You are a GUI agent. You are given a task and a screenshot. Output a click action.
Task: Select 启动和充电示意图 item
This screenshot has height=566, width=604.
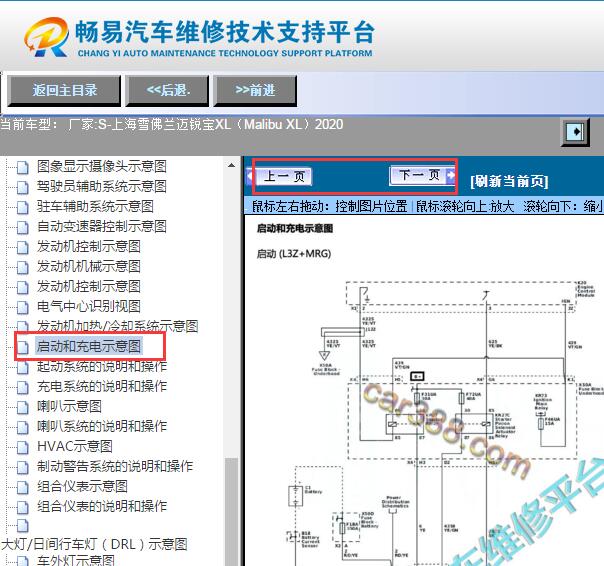tap(89, 346)
